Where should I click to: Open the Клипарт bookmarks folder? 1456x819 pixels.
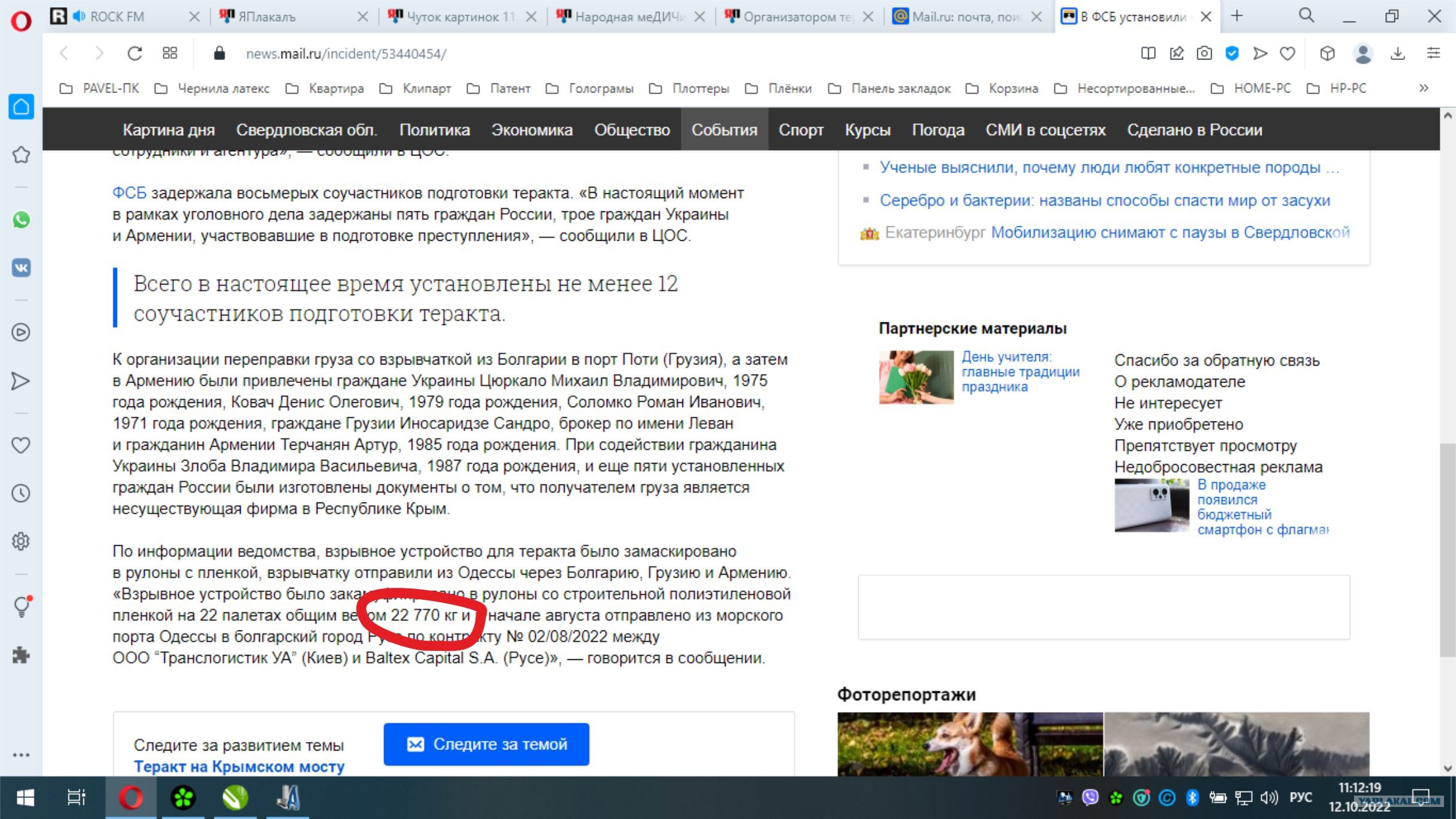point(415,88)
